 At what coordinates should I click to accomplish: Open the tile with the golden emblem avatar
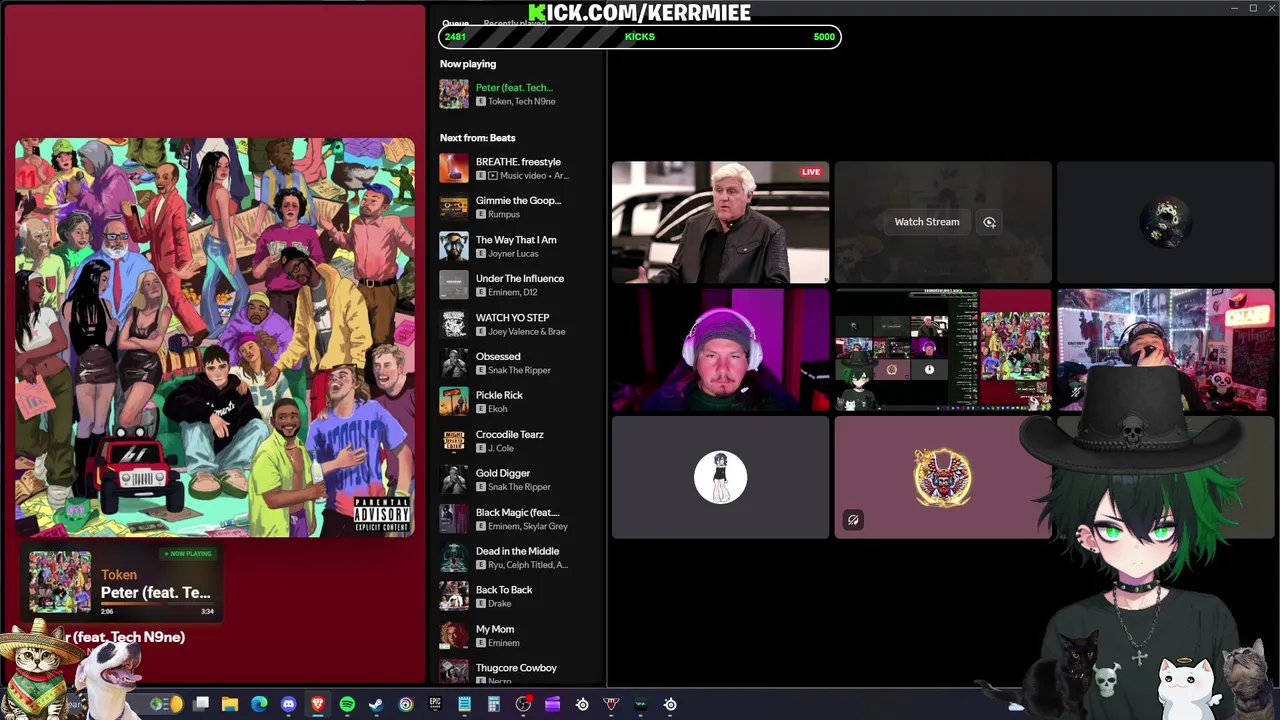pyautogui.click(x=943, y=478)
